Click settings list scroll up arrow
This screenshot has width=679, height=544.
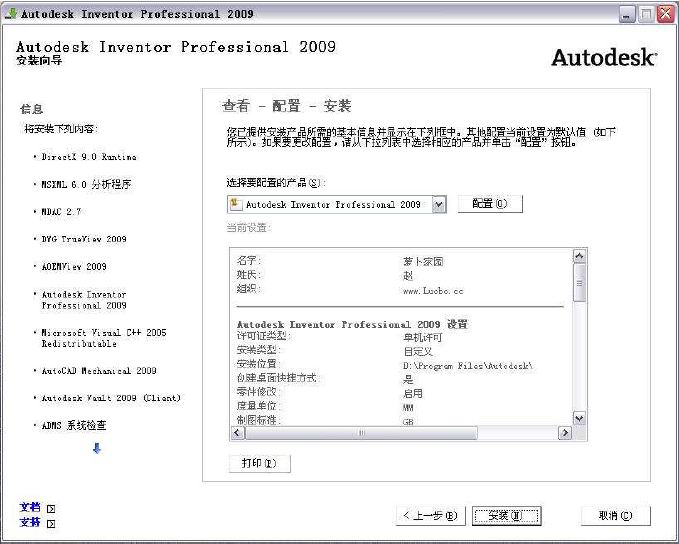pyautogui.click(x=579, y=256)
